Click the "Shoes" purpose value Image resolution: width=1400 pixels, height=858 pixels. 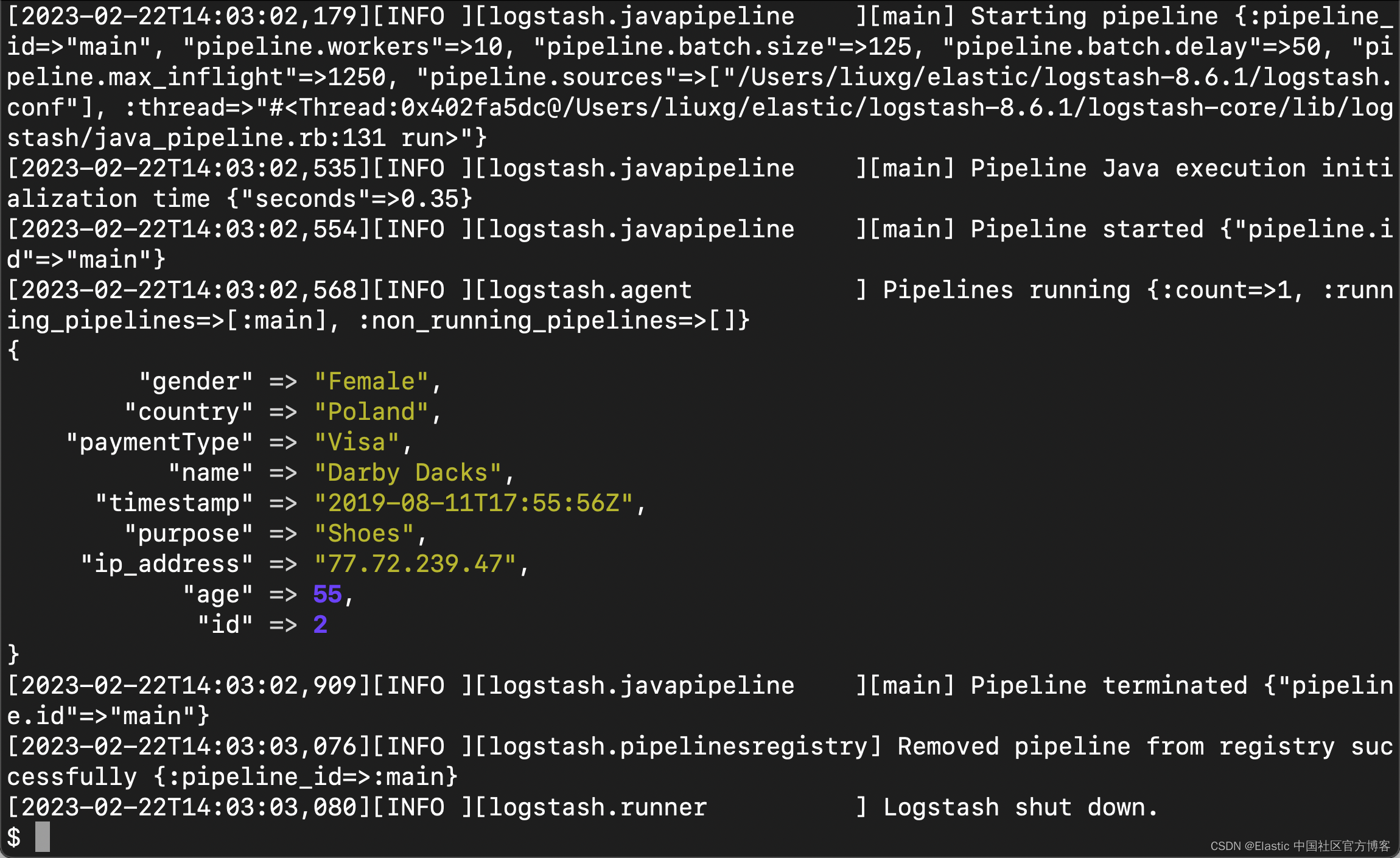364,534
